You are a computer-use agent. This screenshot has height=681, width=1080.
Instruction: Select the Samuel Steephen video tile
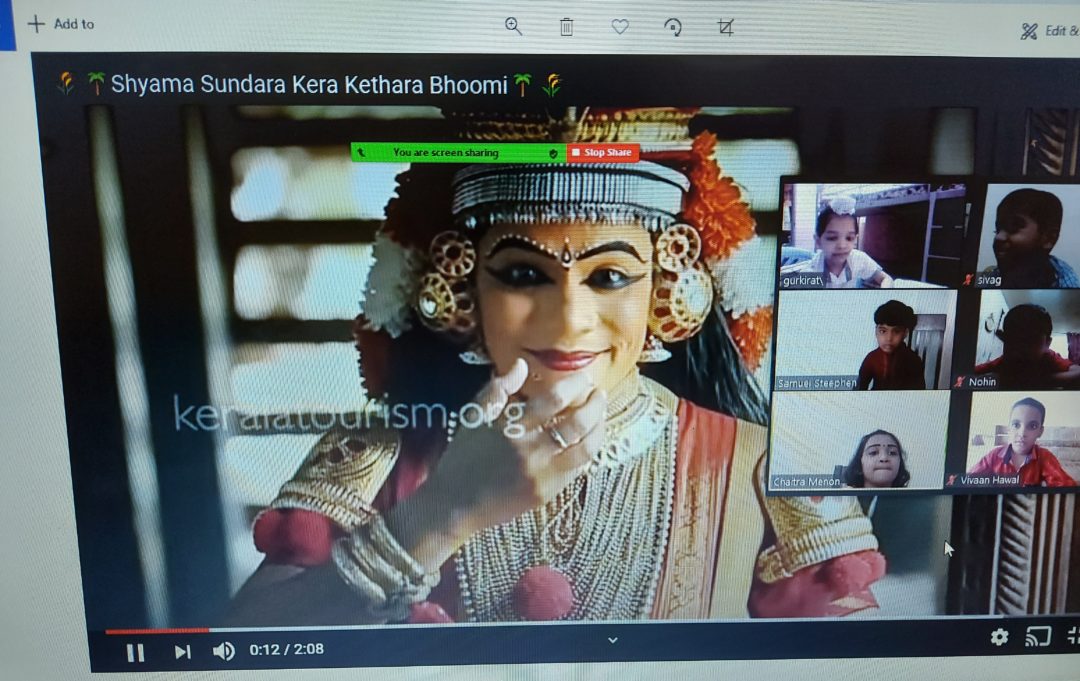864,340
